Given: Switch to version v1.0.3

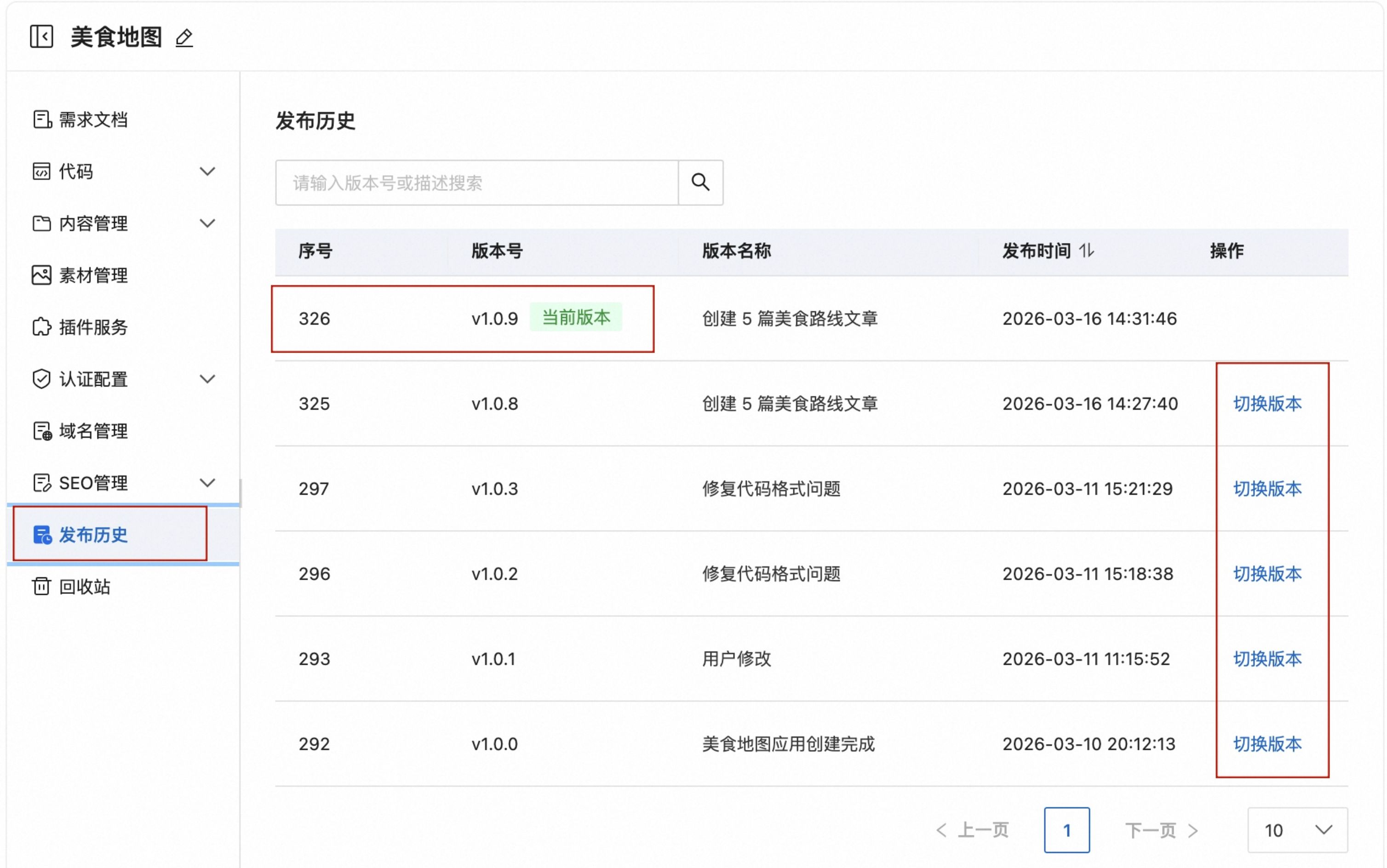Looking at the screenshot, I should (1267, 489).
